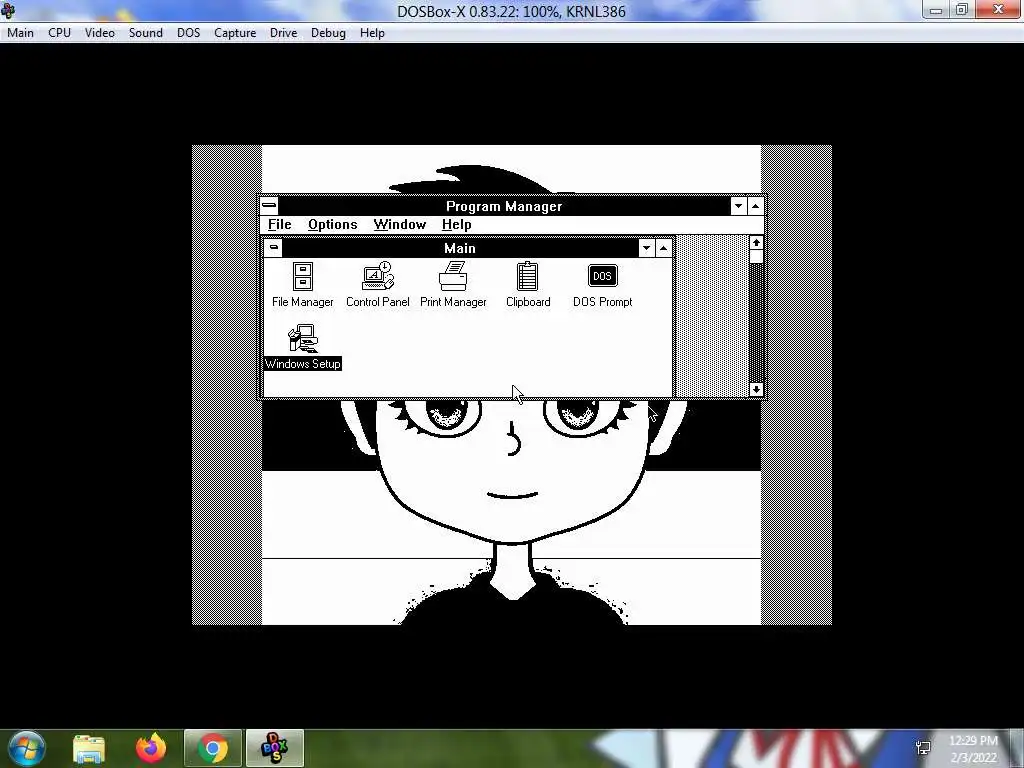Open DOSBox-X Video menu
The image size is (1024, 768).
tap(100, 33)
